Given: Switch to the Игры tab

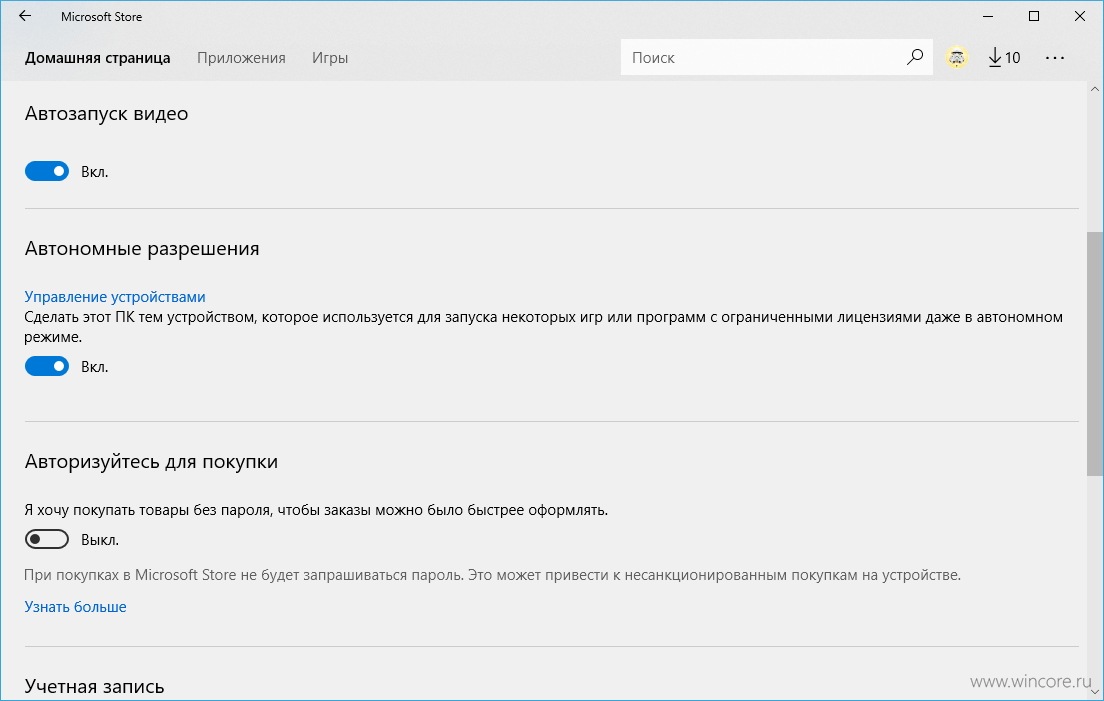Looking at the screenshot, I should (x=330, y=58).
